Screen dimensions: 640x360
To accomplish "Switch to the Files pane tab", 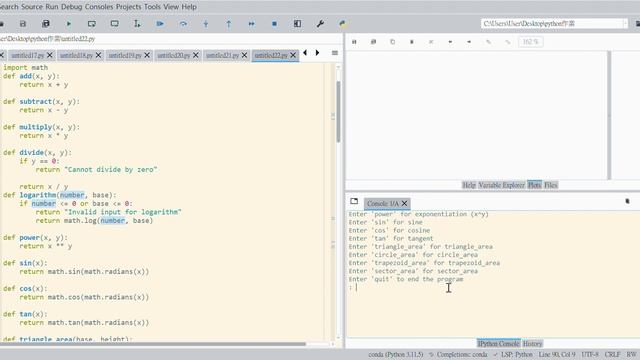I will tap(551, 185).
